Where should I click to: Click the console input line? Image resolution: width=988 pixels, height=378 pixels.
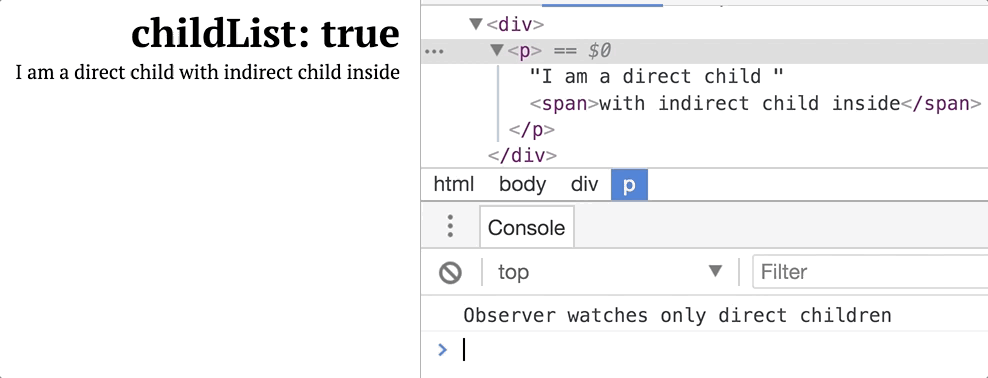718,350
